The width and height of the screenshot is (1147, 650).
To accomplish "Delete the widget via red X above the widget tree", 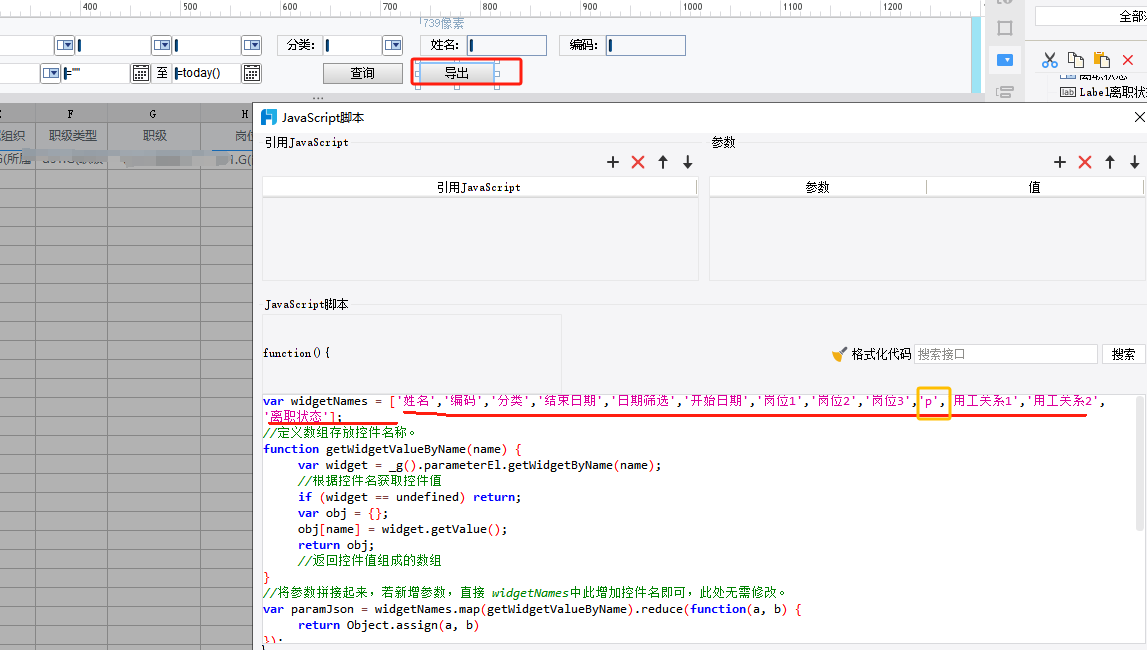I will [x=1128, y=60].
